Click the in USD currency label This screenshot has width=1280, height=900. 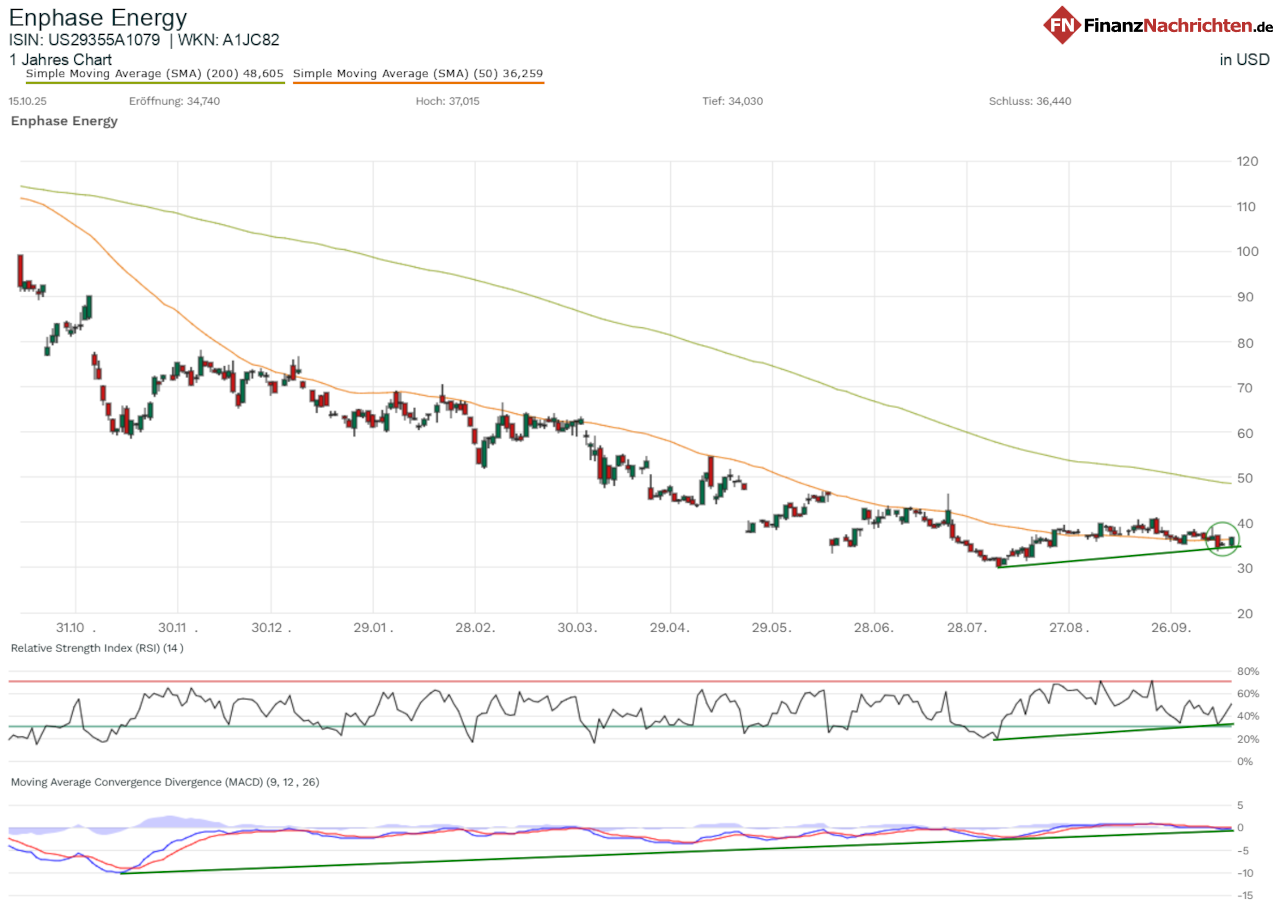1244,60
